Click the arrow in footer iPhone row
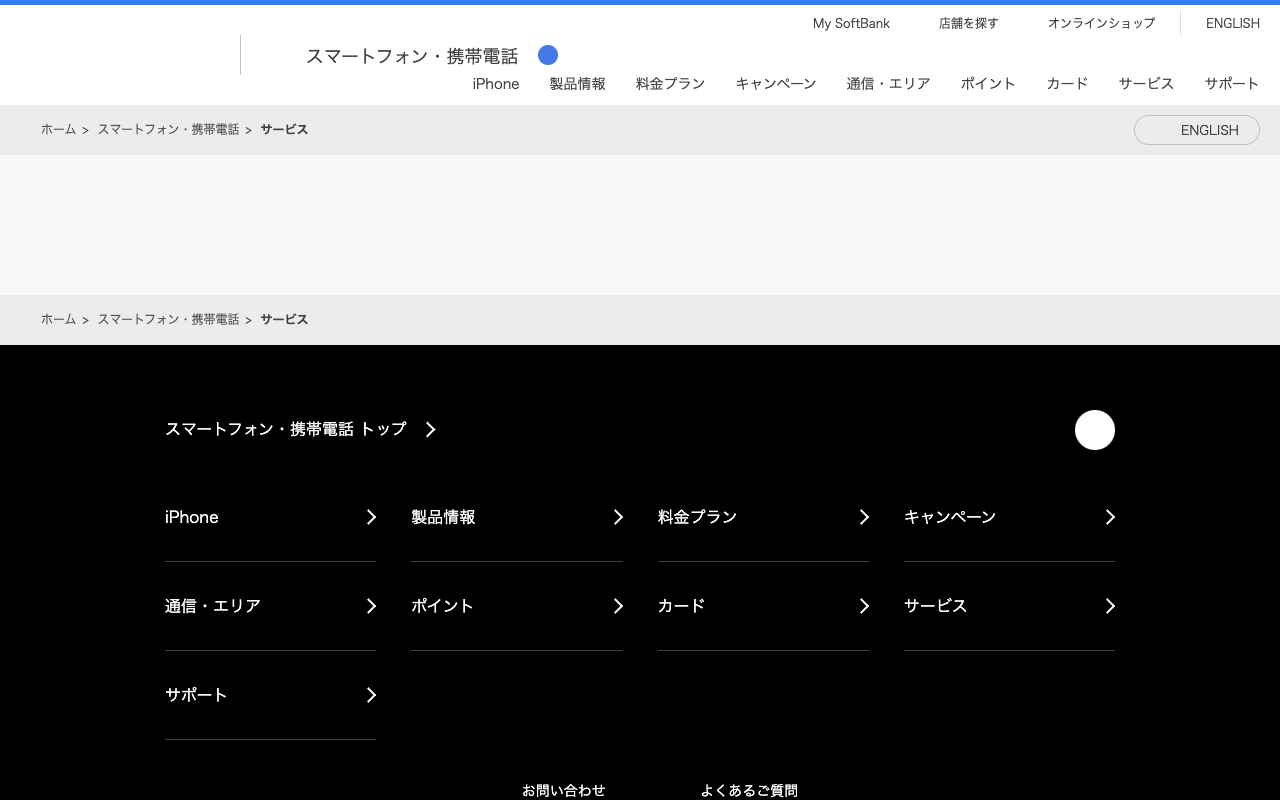The height and width of the screenshot is (800, 1280). (371, 517)
